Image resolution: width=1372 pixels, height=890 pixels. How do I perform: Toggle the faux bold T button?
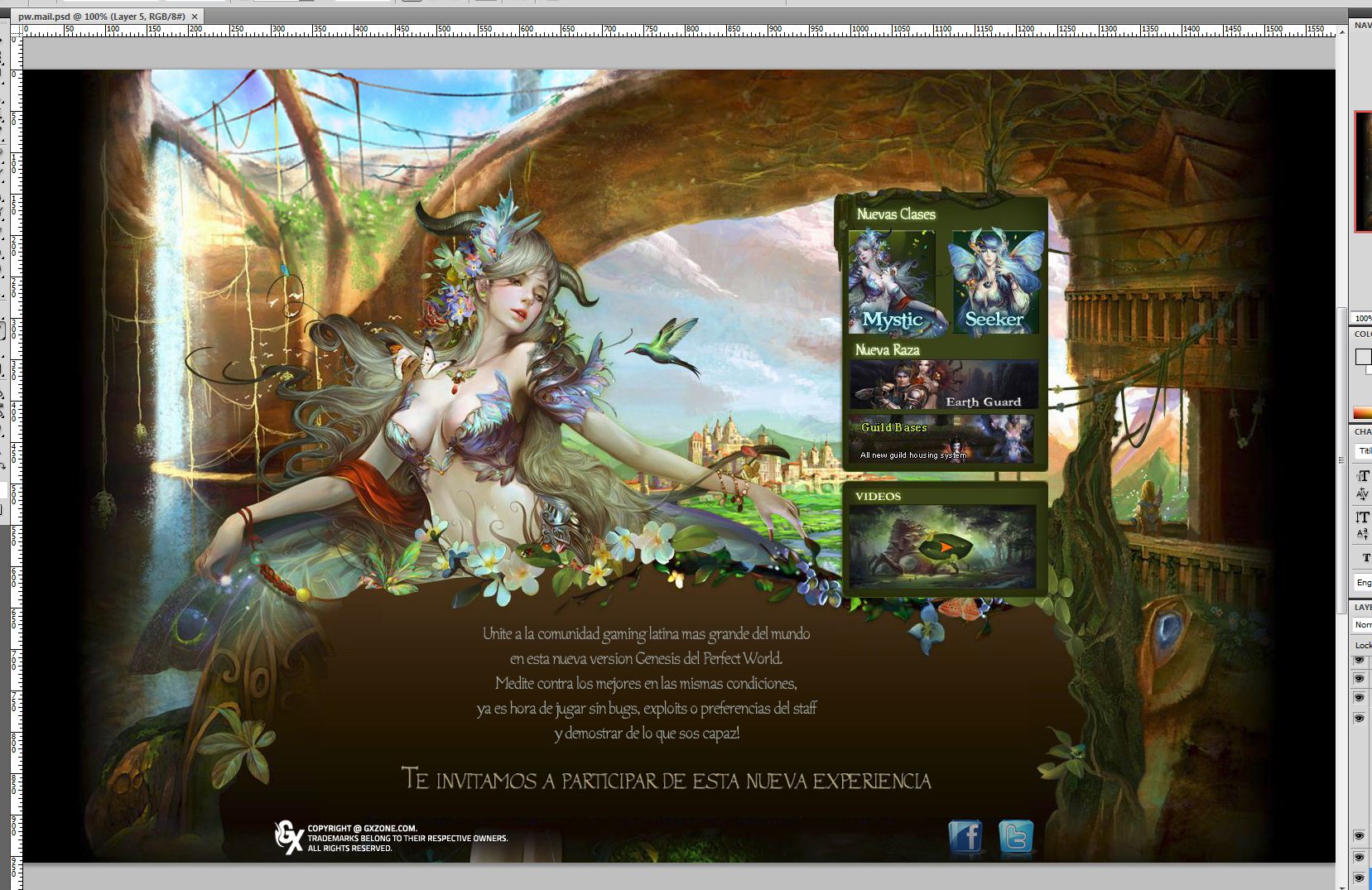(x=1365, y=558)
